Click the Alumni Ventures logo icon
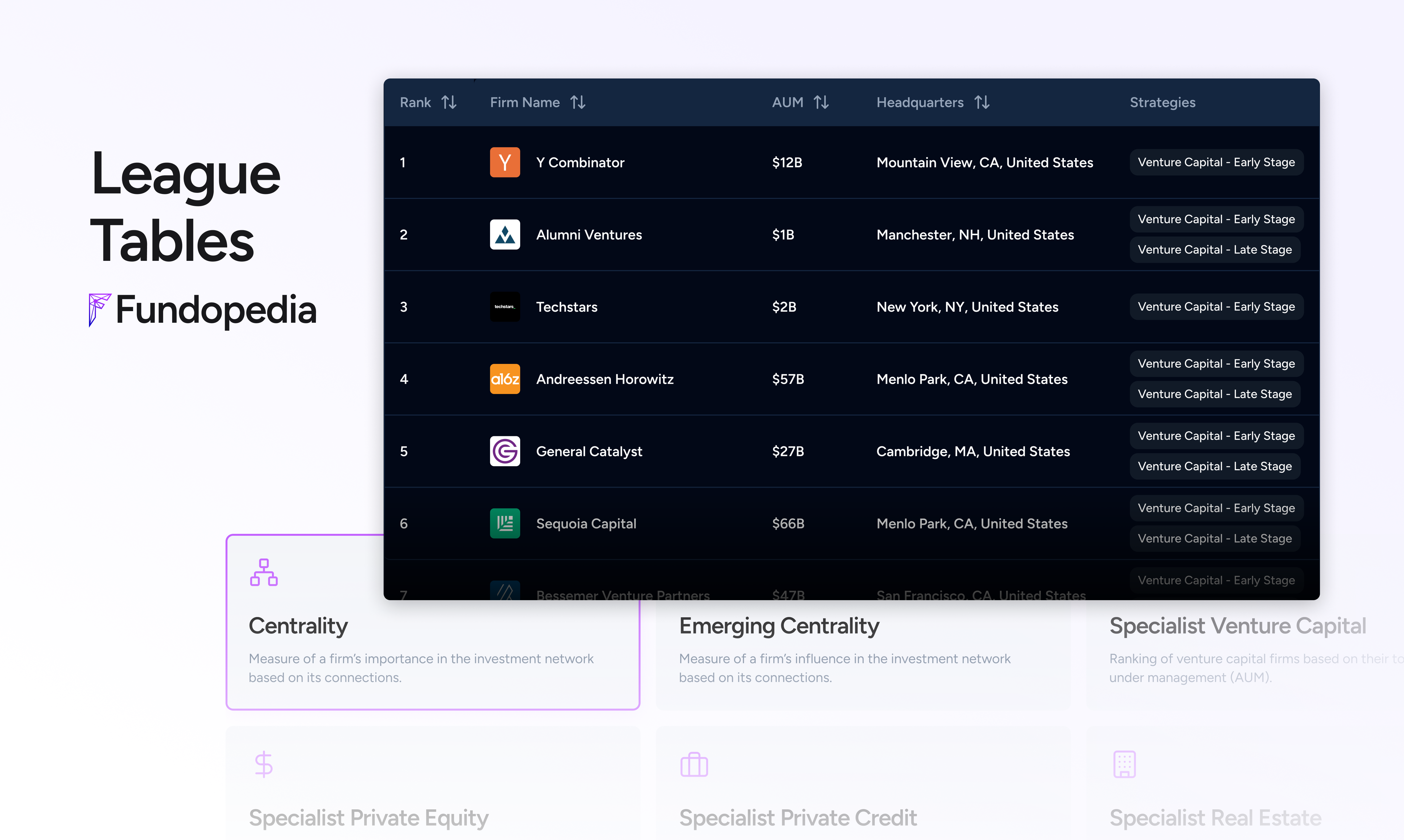This screenshot has width=1404, height=840. click(x=504, y=234)
